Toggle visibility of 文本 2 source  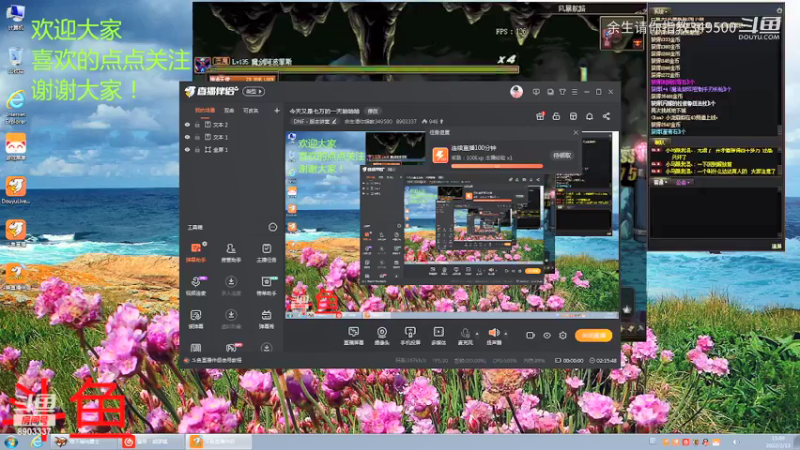point(187,124)
